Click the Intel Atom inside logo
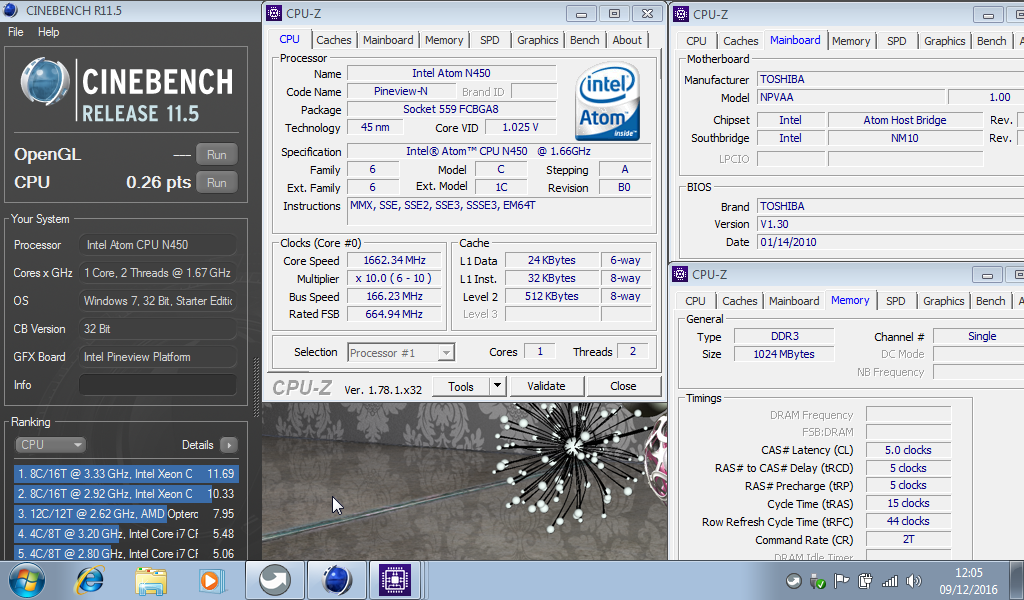 pyautogui.click(x=607, y=101)
